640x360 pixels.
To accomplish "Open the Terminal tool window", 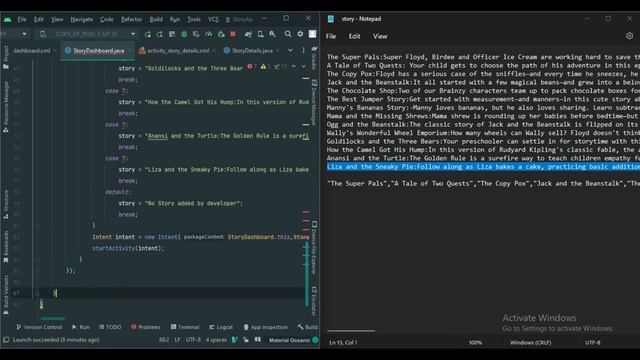I will (185, 327).
